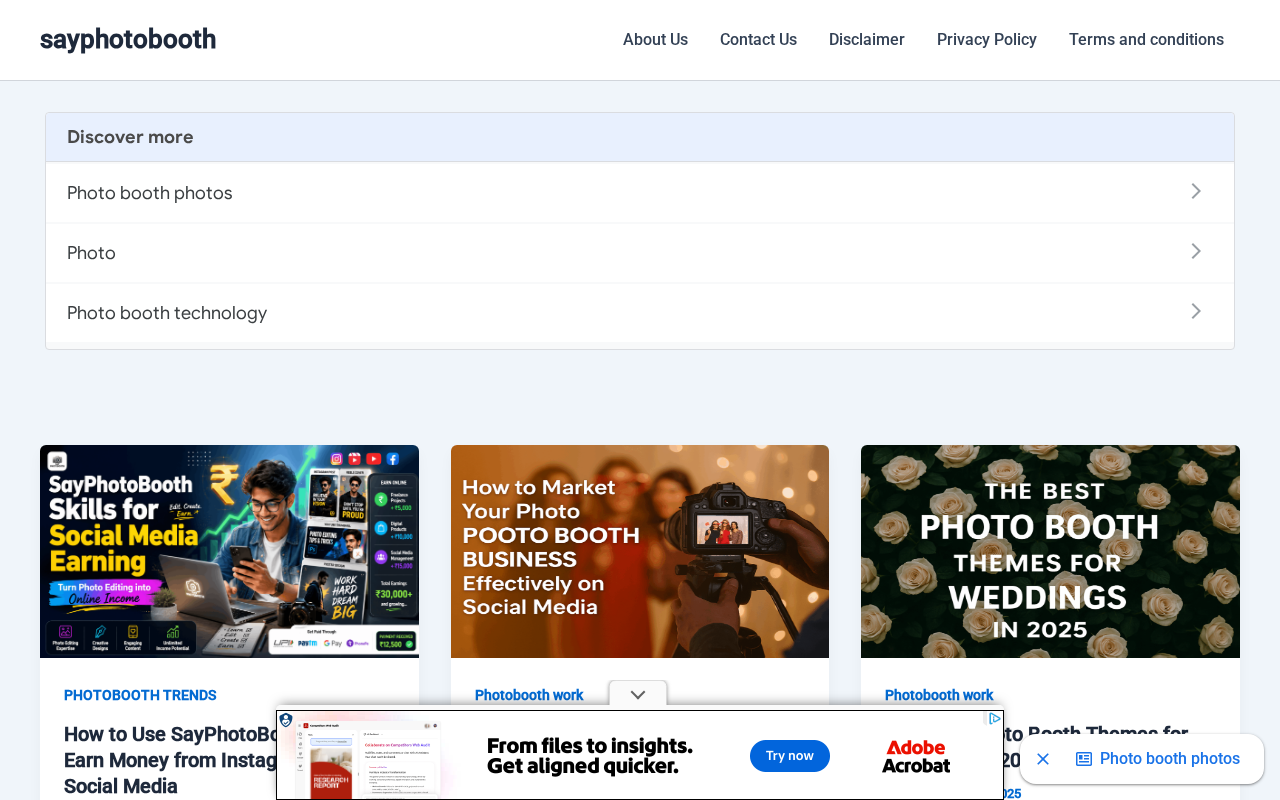View the Privacy Policy page
Image resolution: width=1280 pixels, height=800 pixels.
(x=987, y=40)
